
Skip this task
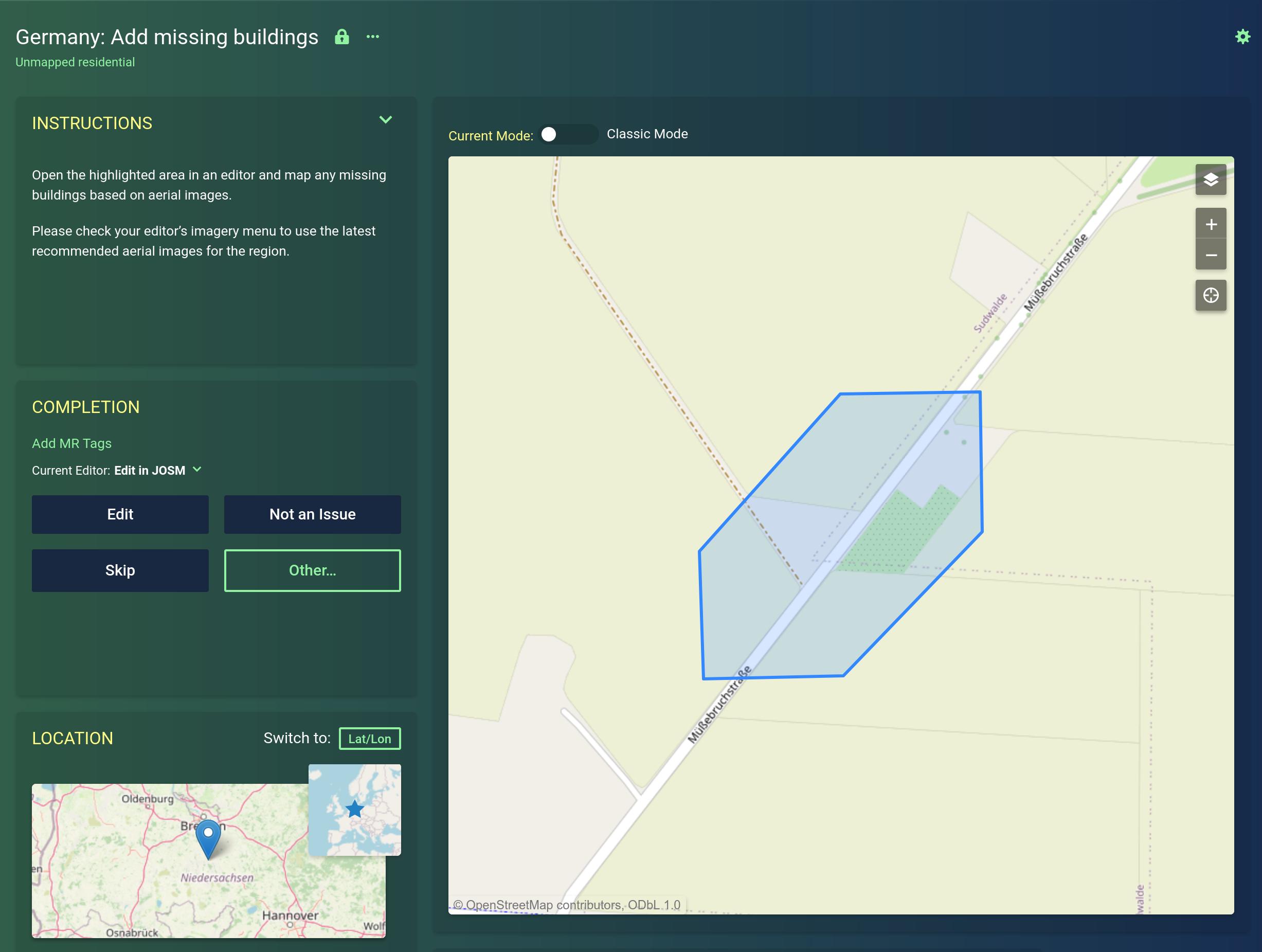tap(120, 570)
